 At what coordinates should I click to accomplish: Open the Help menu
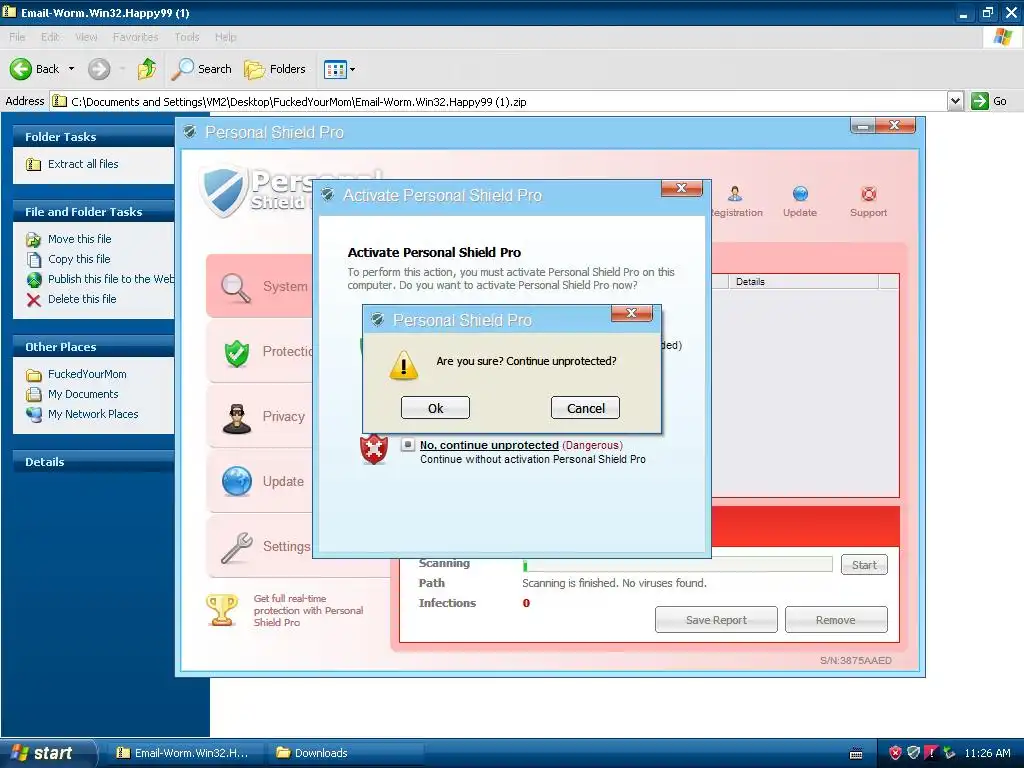pos(225,37)
